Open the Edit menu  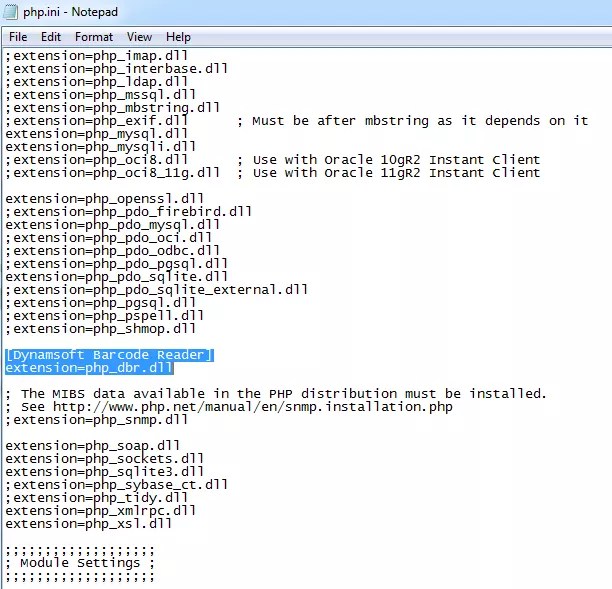tap(51, 37)
